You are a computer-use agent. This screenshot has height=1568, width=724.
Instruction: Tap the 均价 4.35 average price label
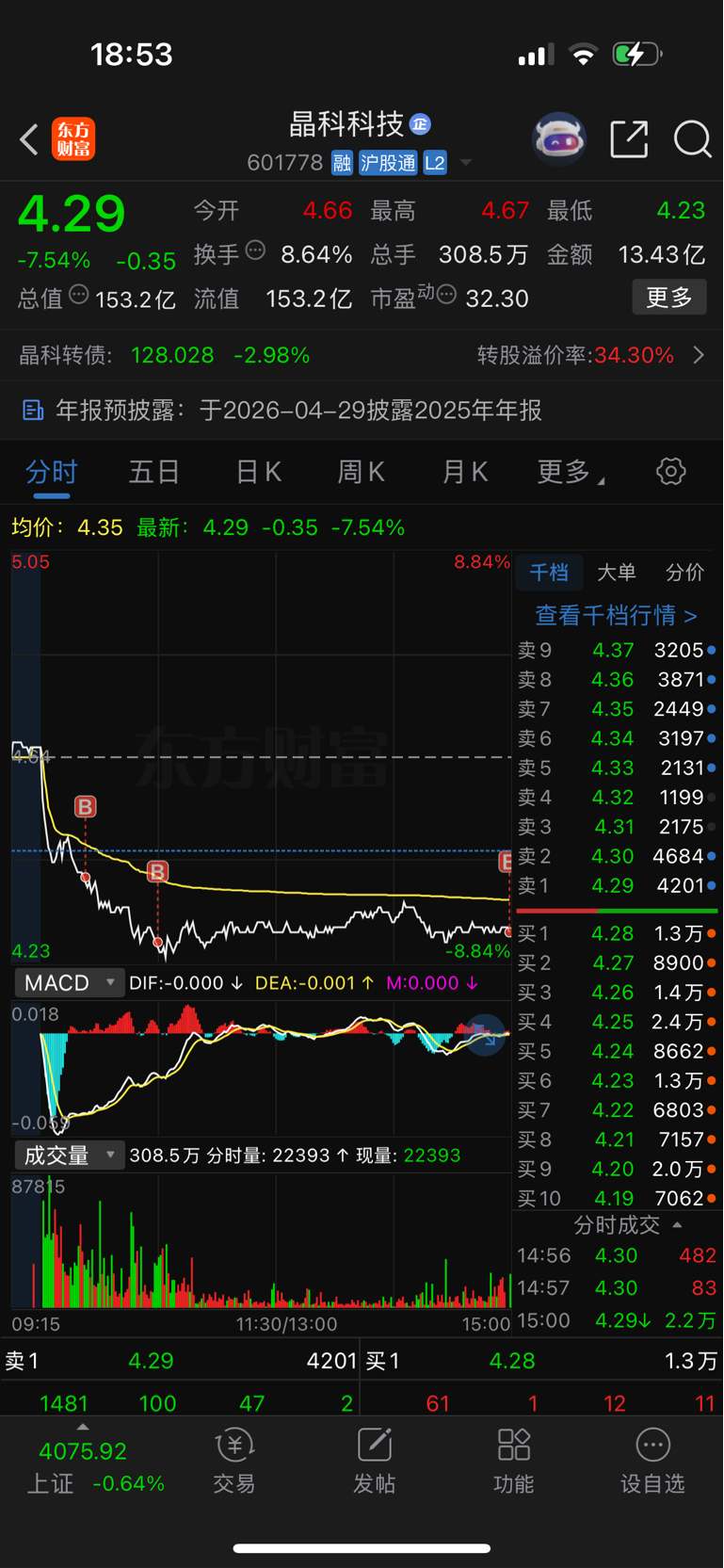click(67, 527)
